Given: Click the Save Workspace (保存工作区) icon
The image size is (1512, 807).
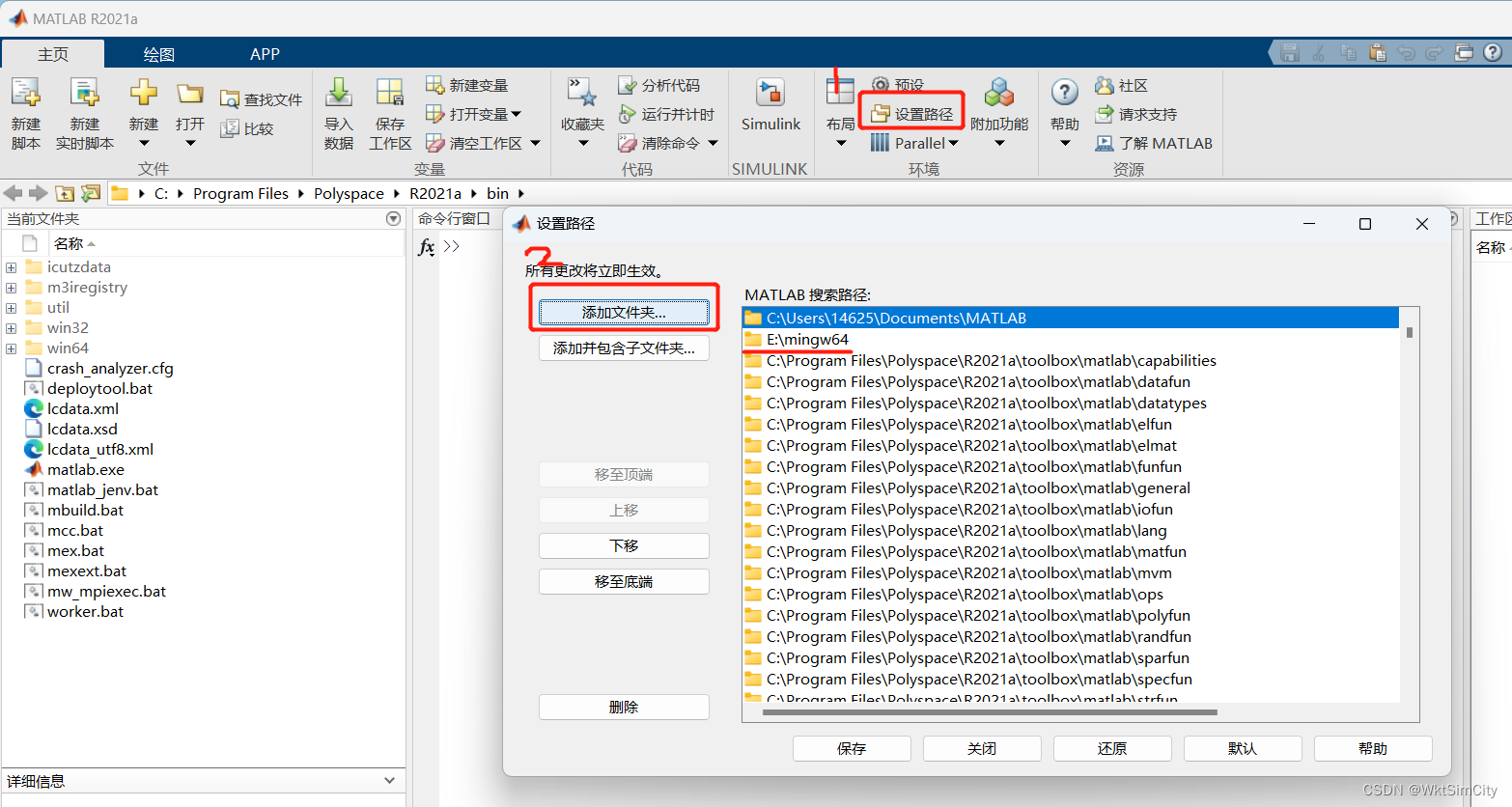Looking at the screenshot, I should [390, 93].
